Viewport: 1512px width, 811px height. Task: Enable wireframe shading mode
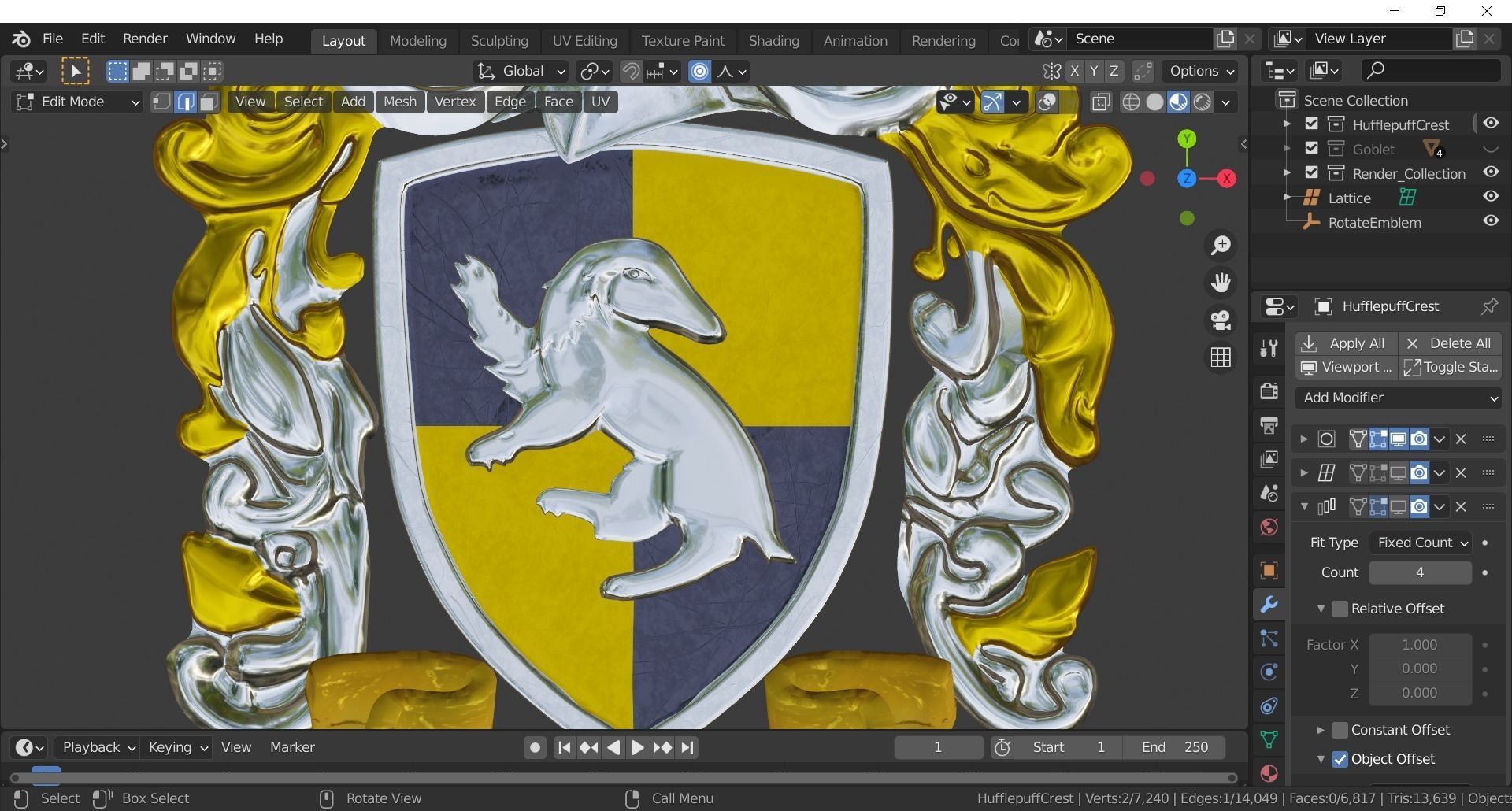tap(1131, 102)
